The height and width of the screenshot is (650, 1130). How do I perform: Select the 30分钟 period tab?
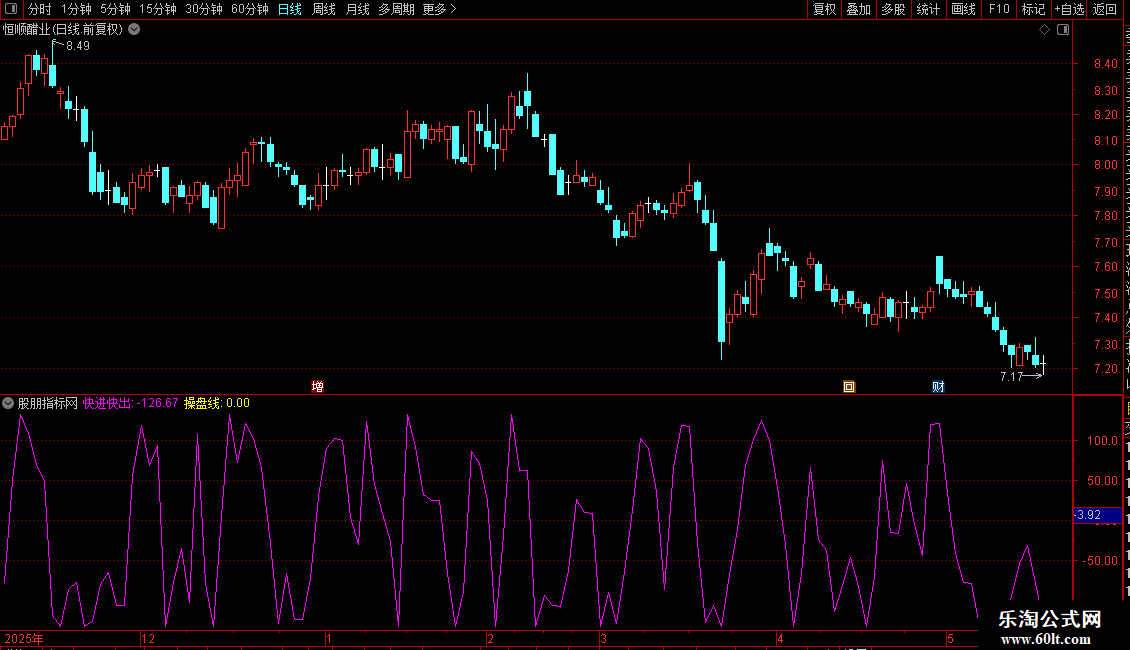[203, 9]
